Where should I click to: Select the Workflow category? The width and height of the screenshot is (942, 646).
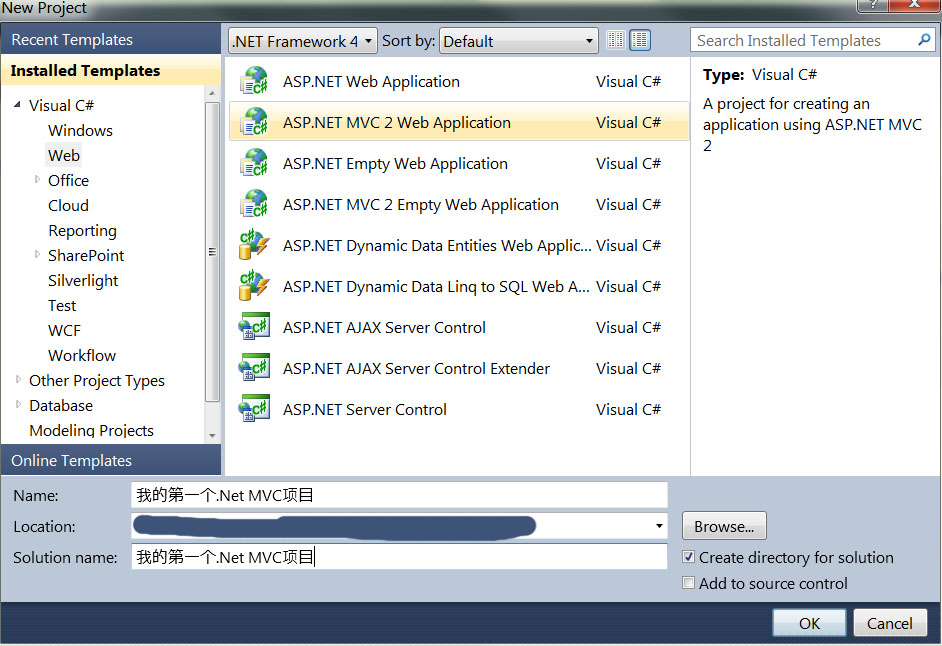(82, 356)
